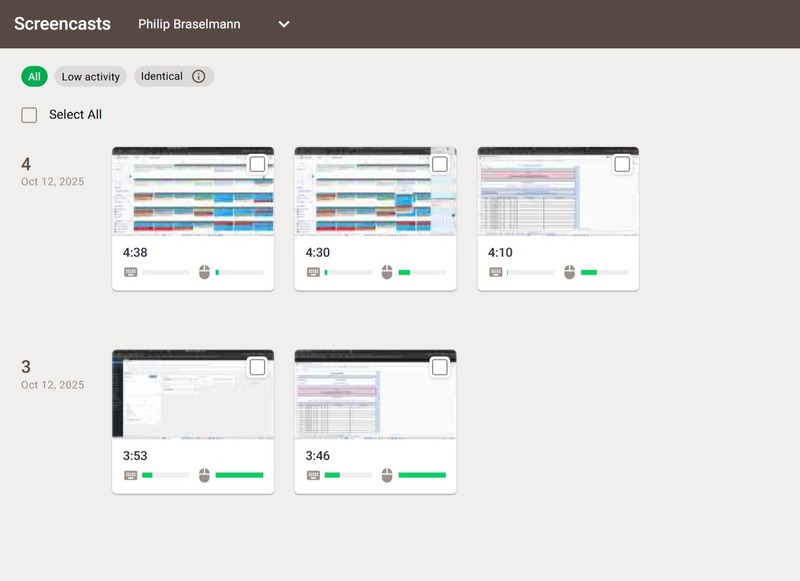Click keyboard icon on the 4:38 screencast
800x581 pixels.
[130, 272]
